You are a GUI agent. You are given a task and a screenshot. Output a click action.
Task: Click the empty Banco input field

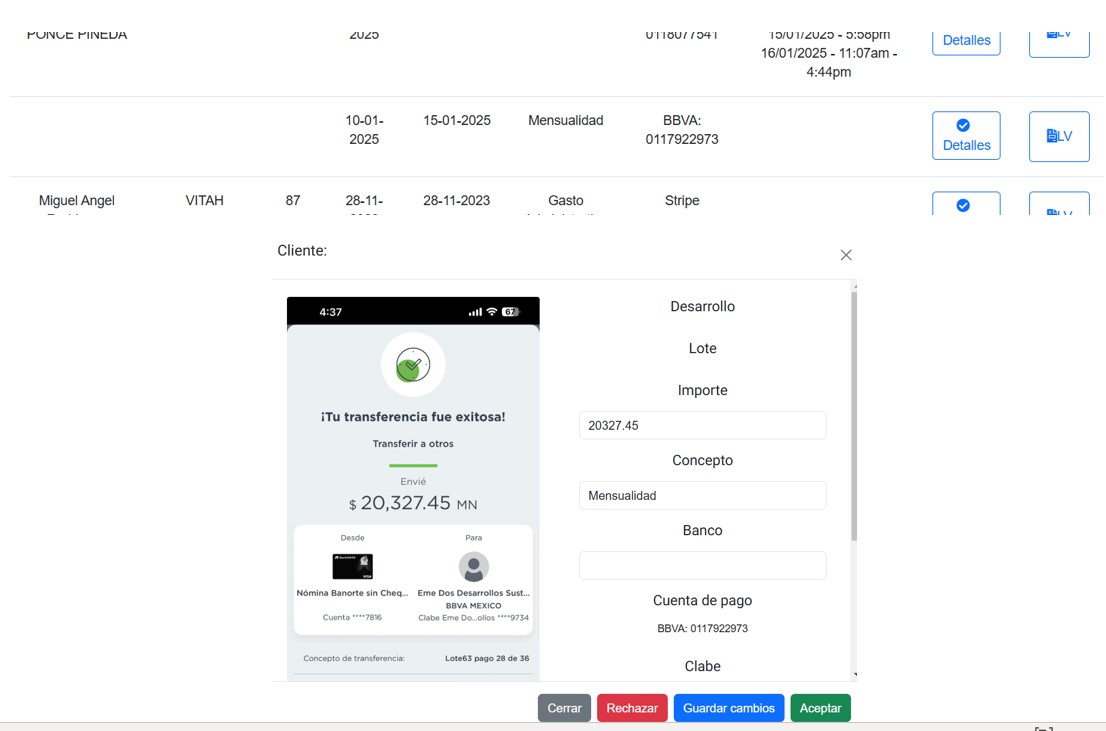(x=702, y=565)
